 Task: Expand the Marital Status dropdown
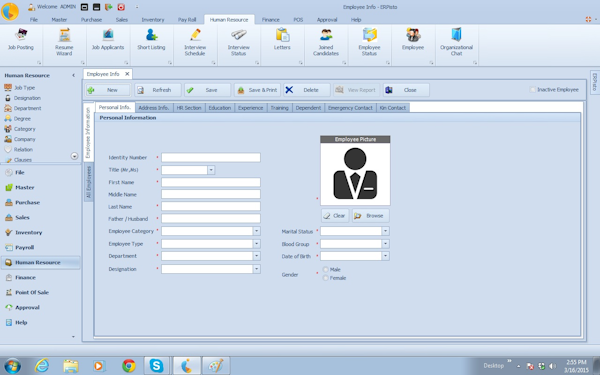point(385,231)
